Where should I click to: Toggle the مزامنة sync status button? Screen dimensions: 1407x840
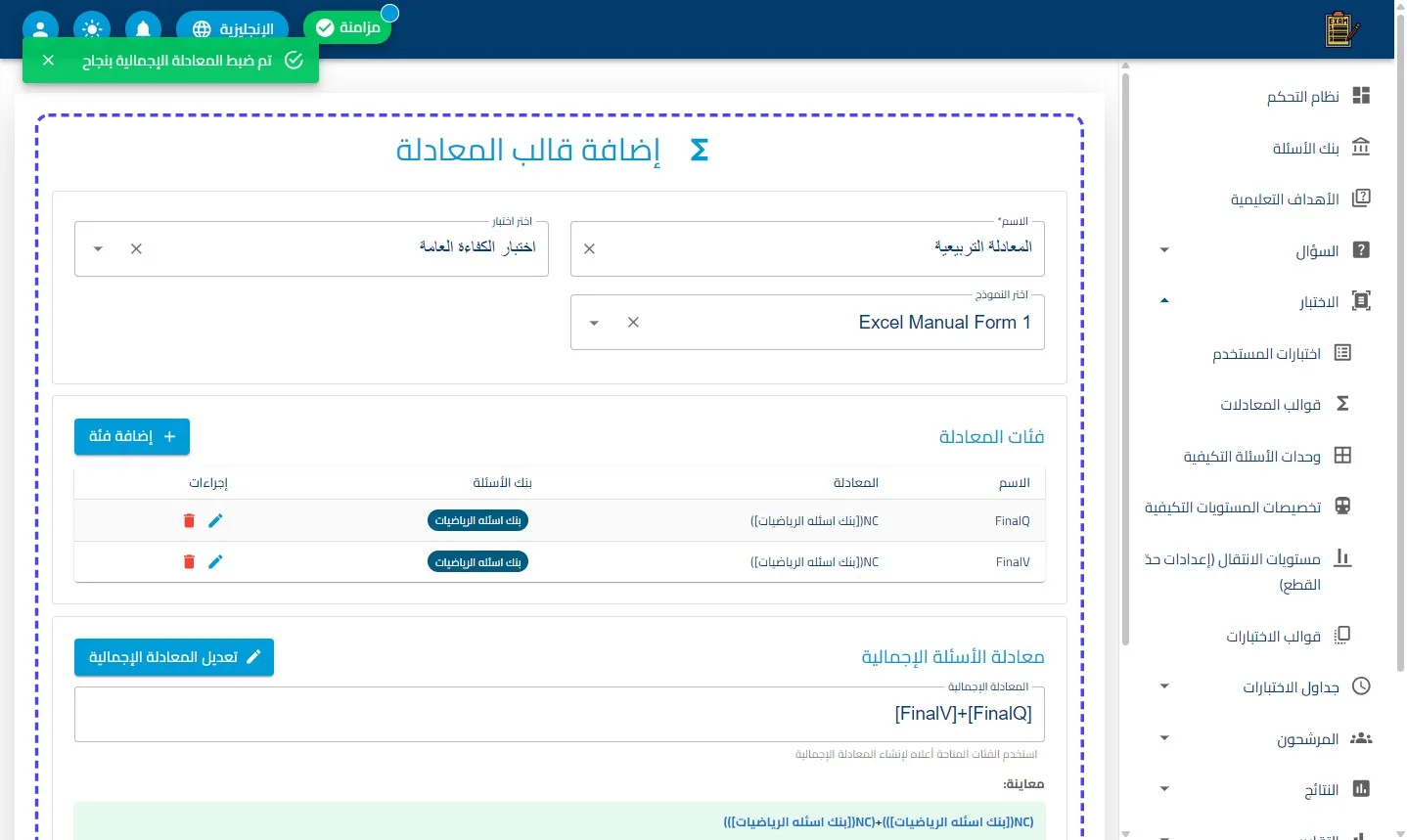click(347, 27)
